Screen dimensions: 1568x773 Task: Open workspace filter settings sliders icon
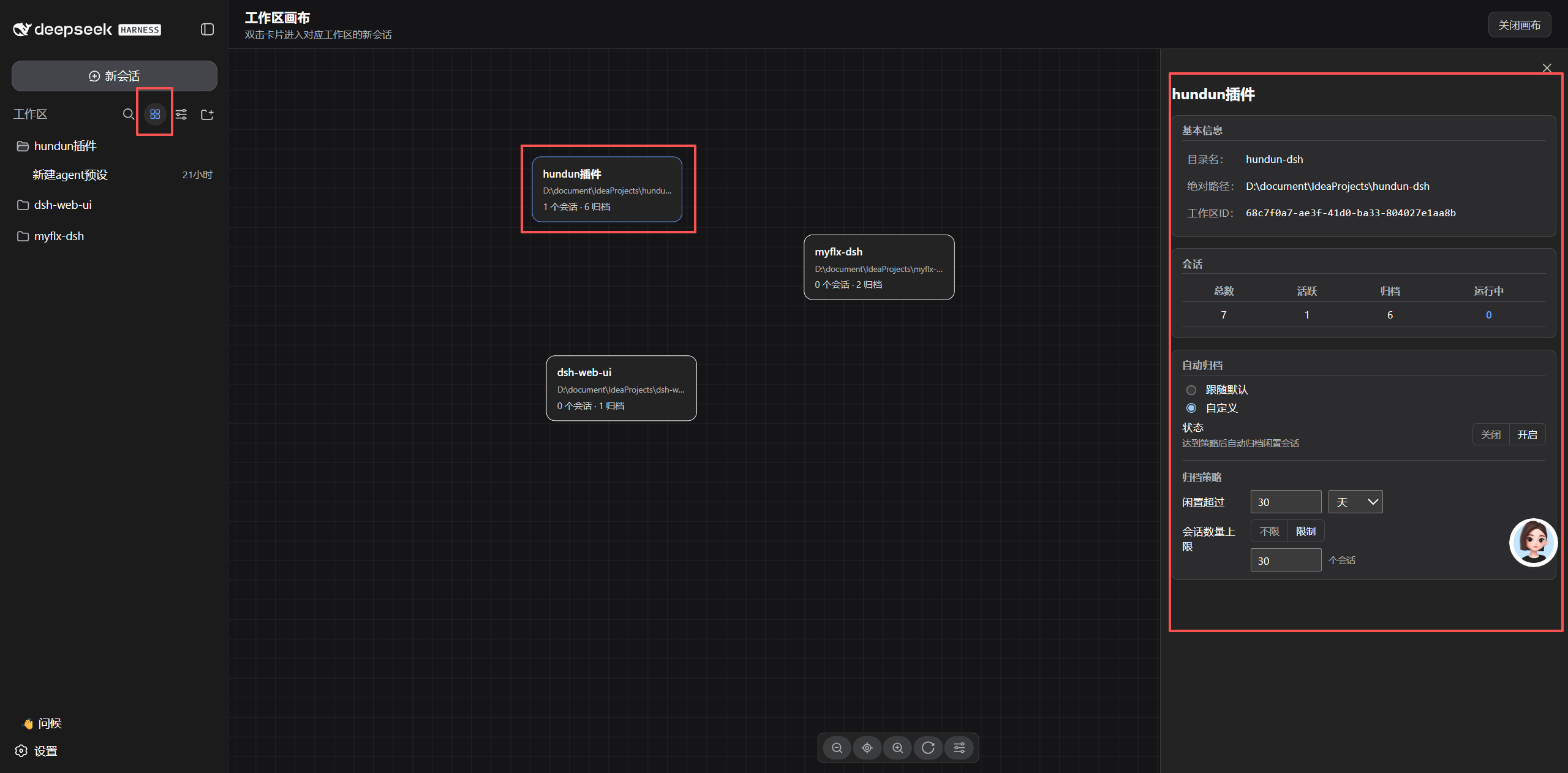coord(181,114)
